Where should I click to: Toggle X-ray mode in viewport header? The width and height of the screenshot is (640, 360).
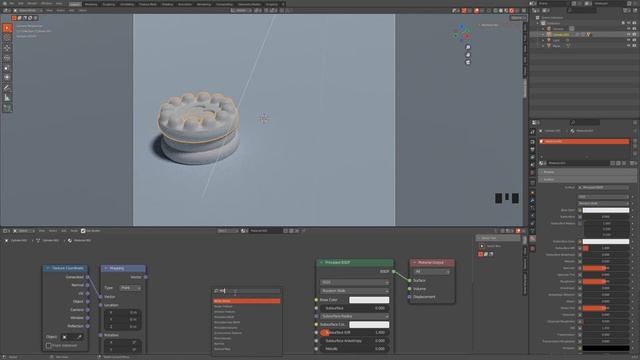489,11
